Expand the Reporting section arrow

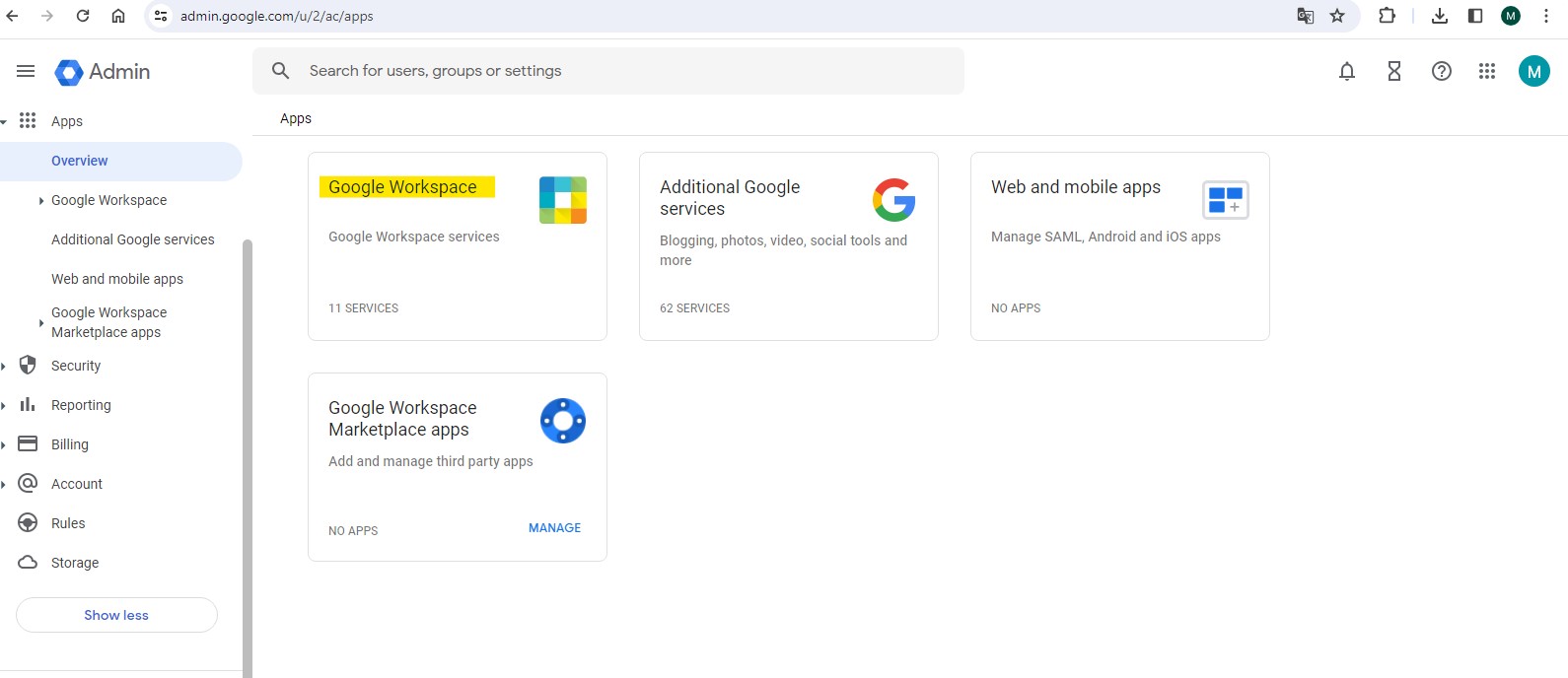pos(4,405)
